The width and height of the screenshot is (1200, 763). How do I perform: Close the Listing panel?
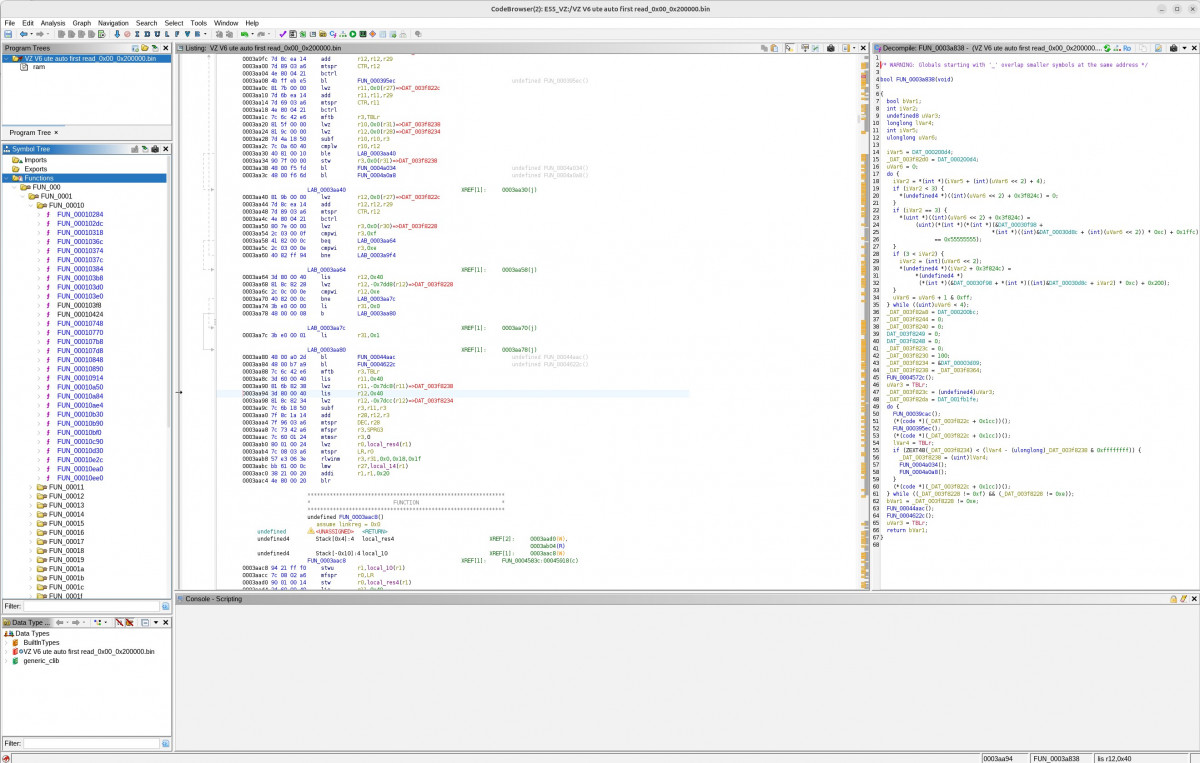(863, 47)
